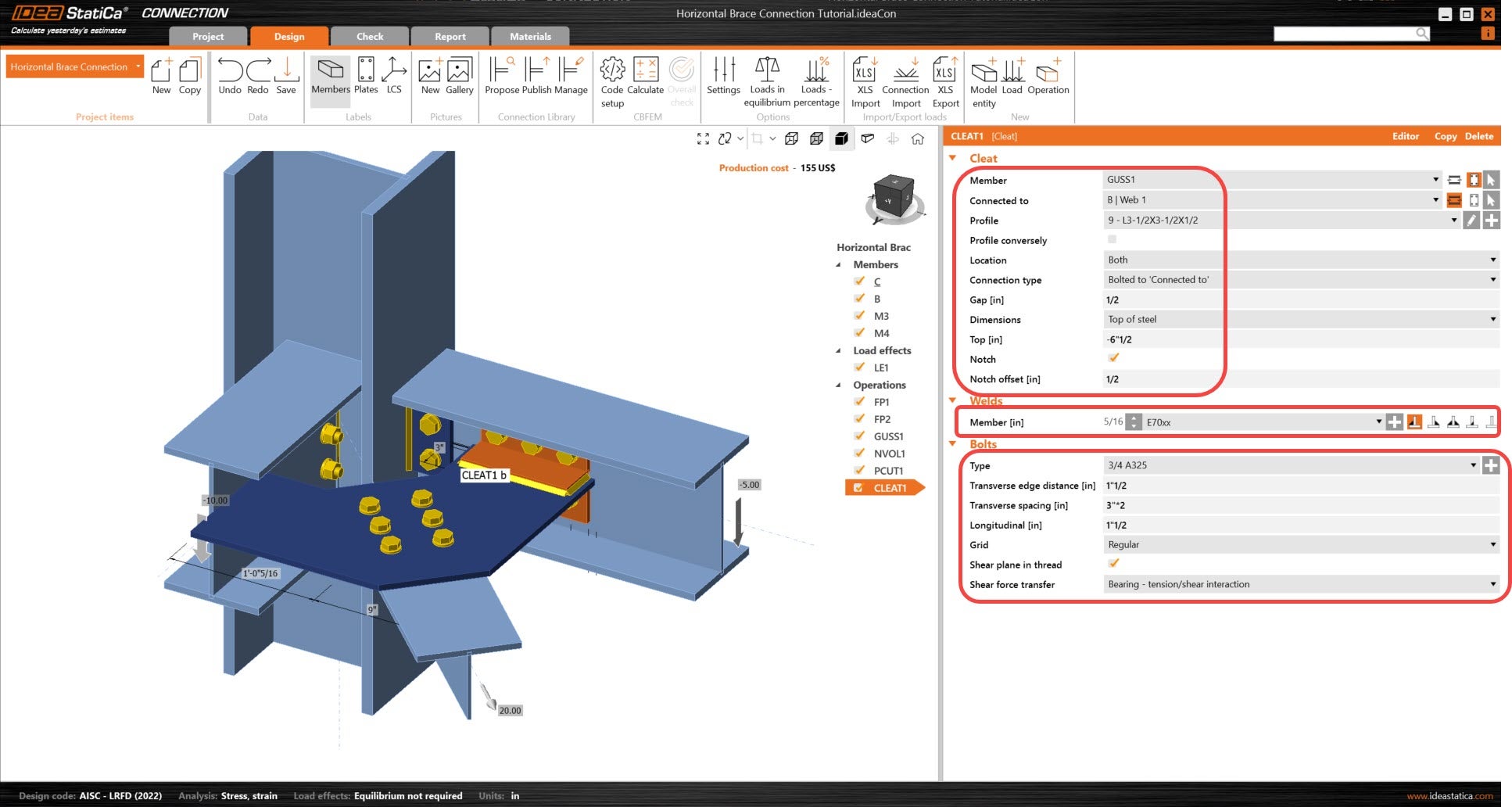This screenshot has width=1512, height=807.
Task: Switch to the Check tab
Action: pos(370,37)
